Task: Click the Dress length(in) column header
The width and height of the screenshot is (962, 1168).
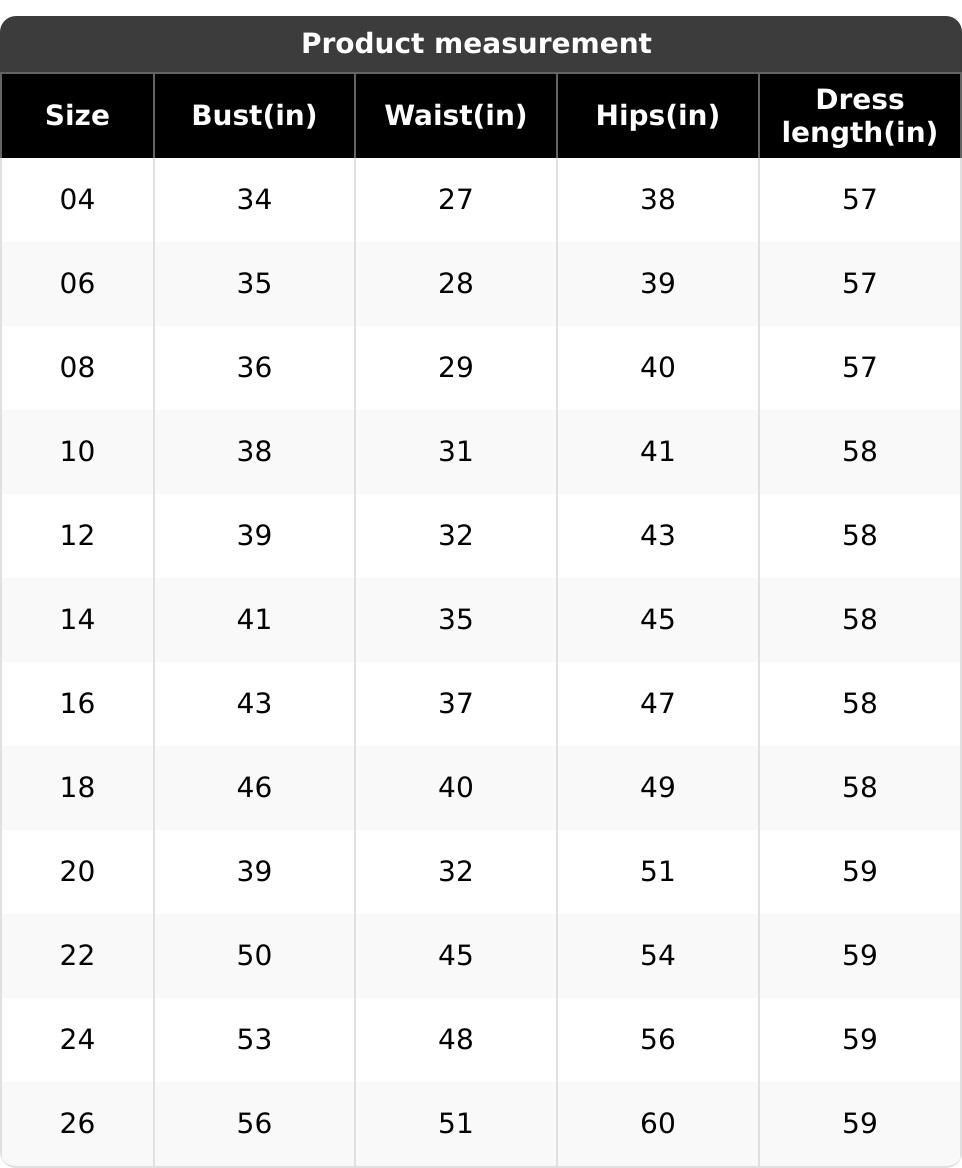Action: tap(859, 116)
